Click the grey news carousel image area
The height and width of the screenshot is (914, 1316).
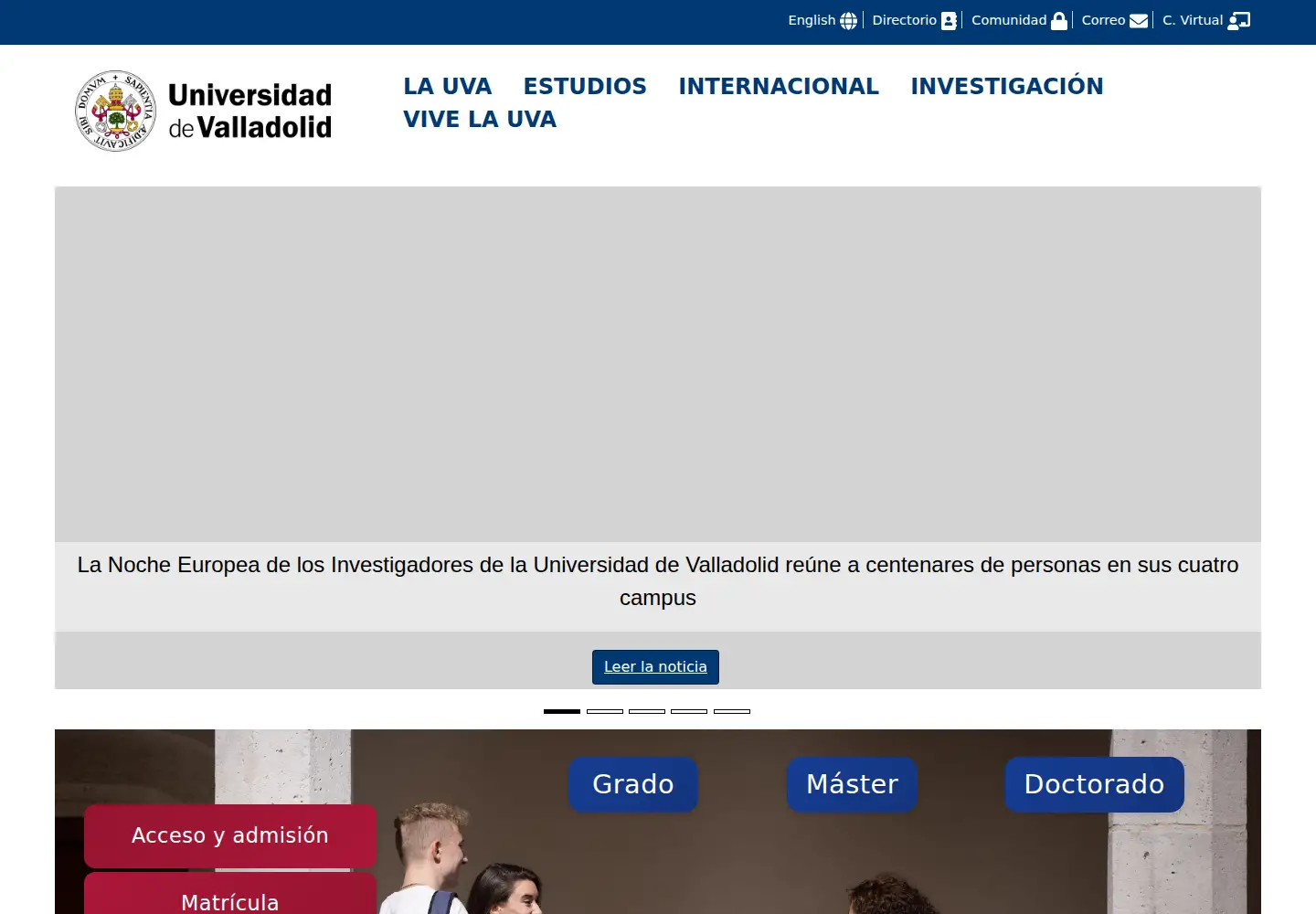pyautogui.click(x=658, y=365)
